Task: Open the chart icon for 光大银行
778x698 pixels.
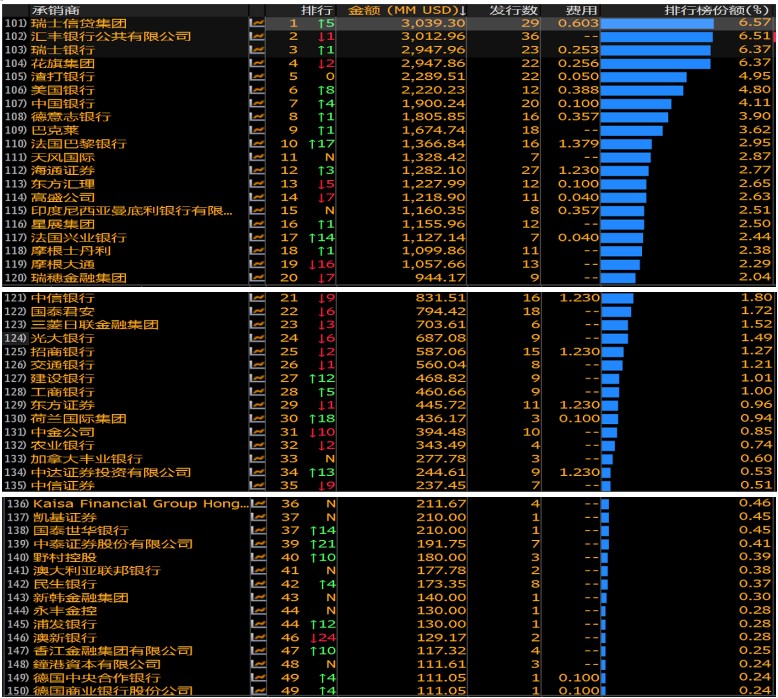Action: [x=257, y=338]
